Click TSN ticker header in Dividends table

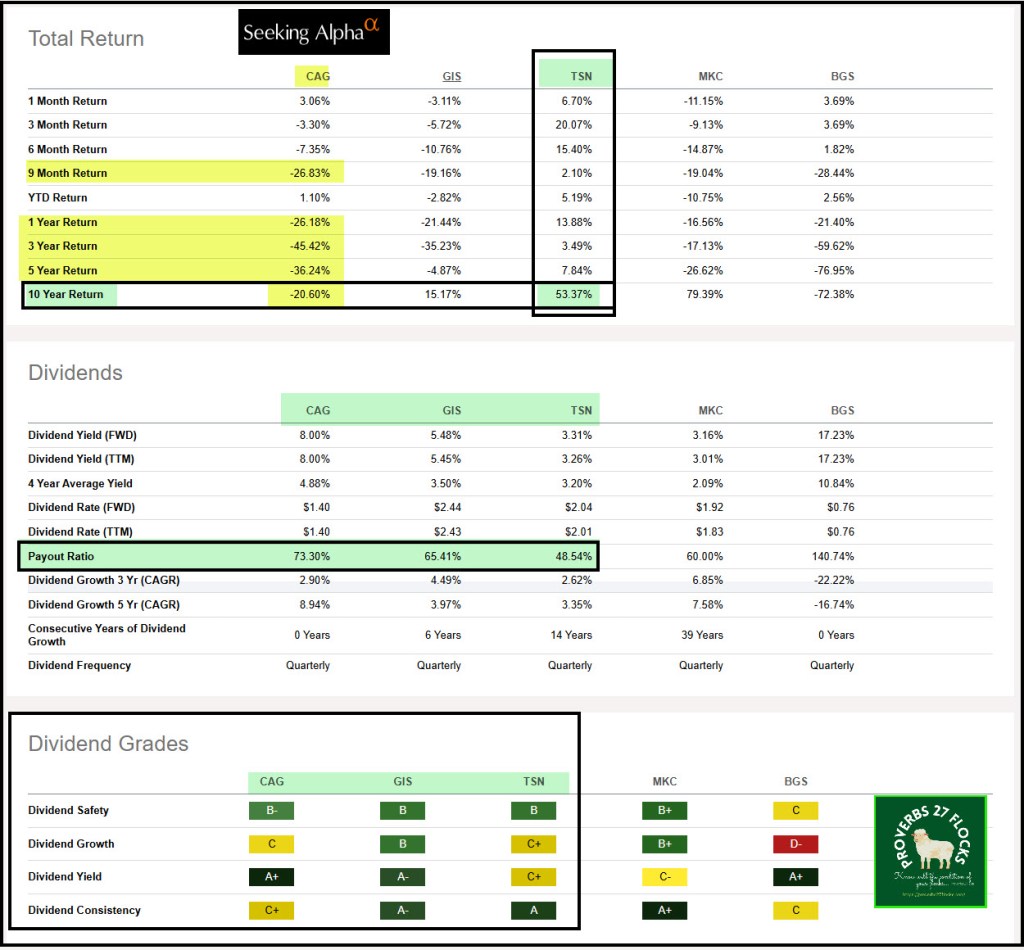(x=581, y=410)
